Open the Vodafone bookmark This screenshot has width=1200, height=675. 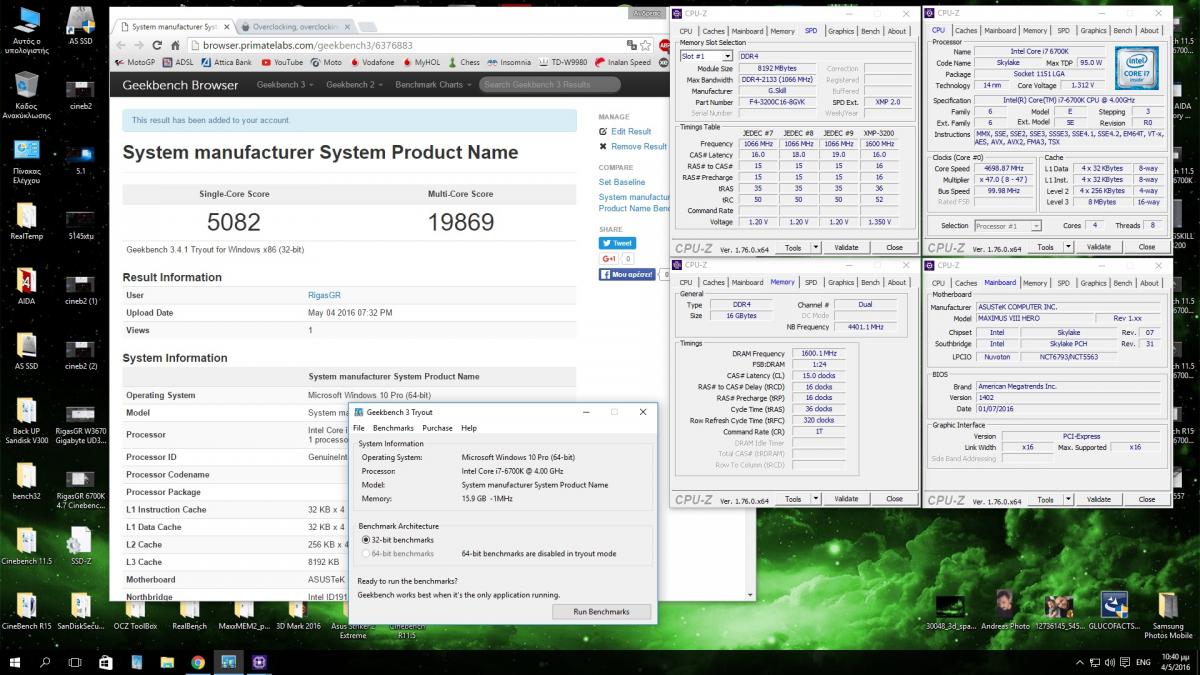click(371, 62)
